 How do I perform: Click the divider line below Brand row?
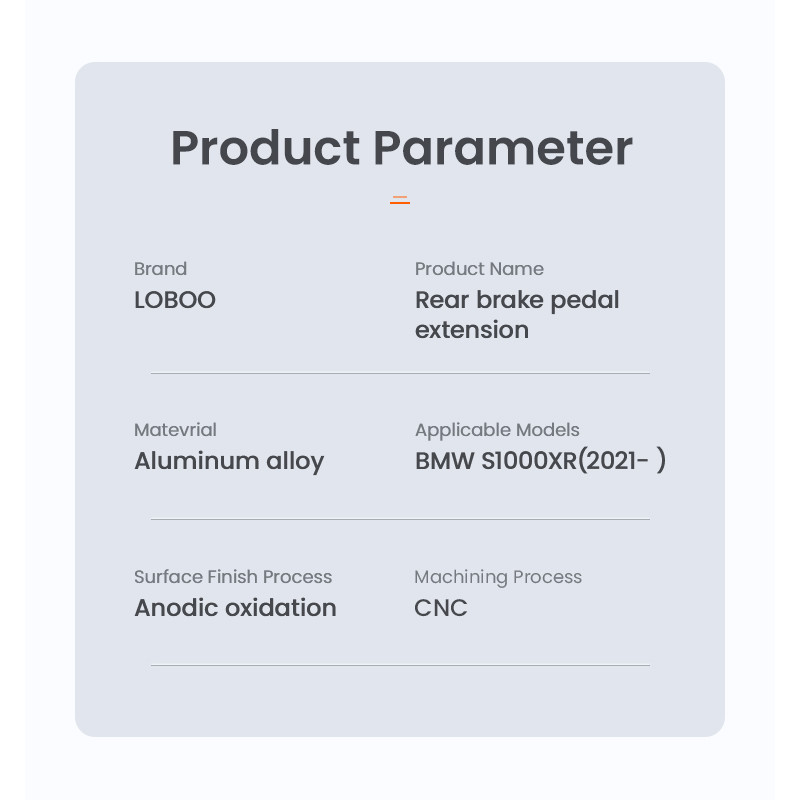(x=400, y=373)
